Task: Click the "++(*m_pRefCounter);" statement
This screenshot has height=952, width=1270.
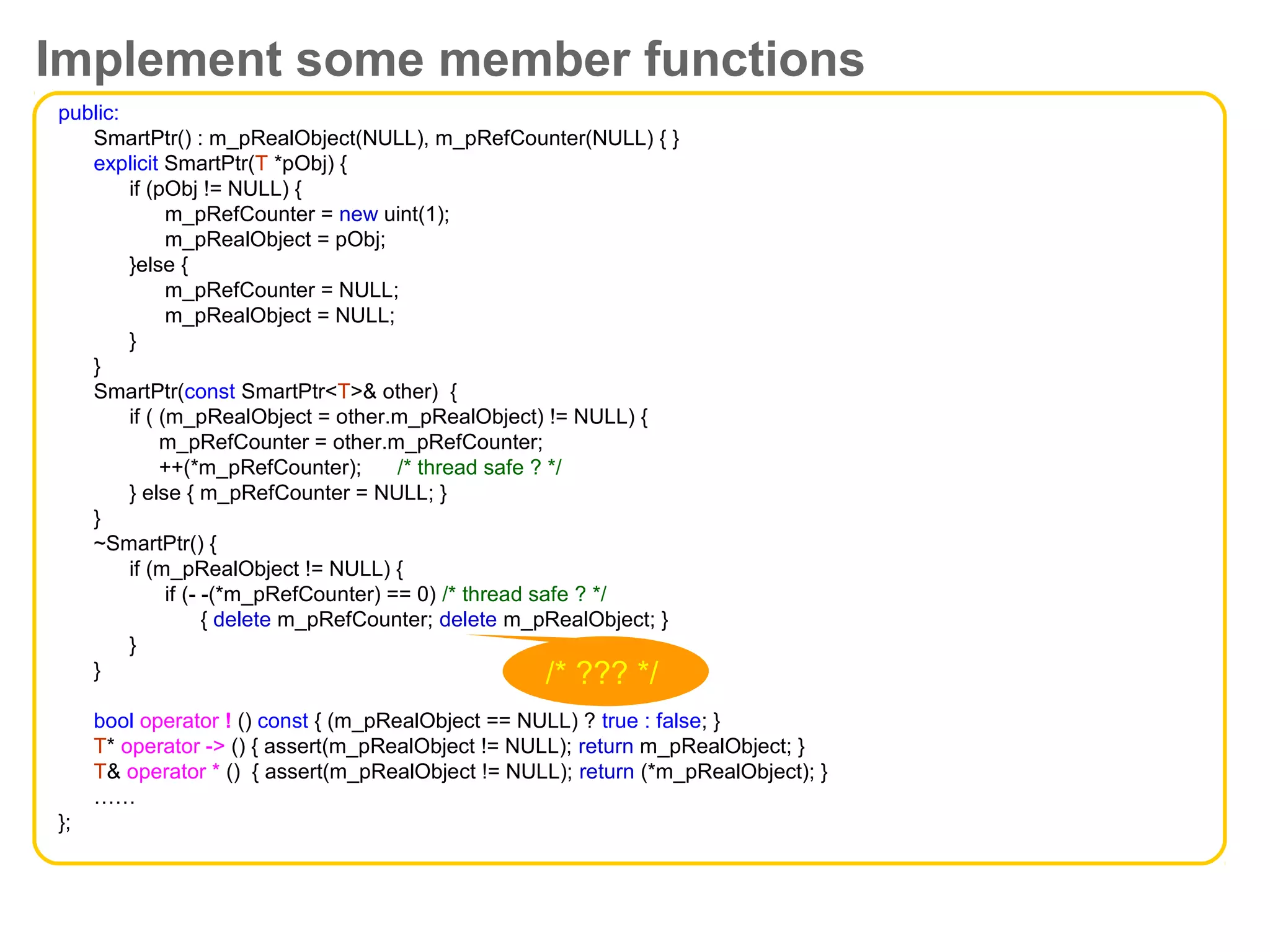Action: point(260,467)
